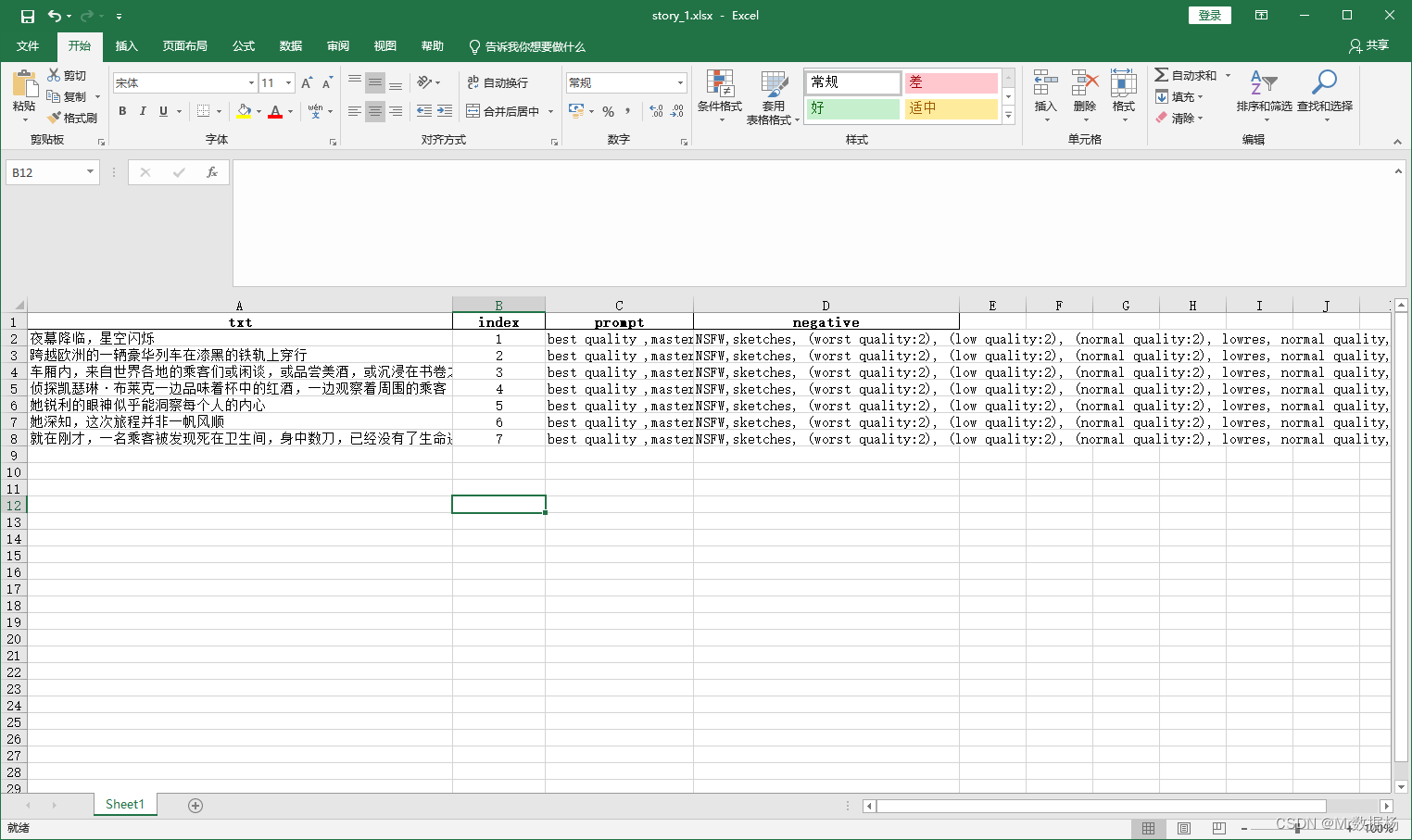Apply red font color with the A icon
The image size is (1412, 840).
pos(275,111)
